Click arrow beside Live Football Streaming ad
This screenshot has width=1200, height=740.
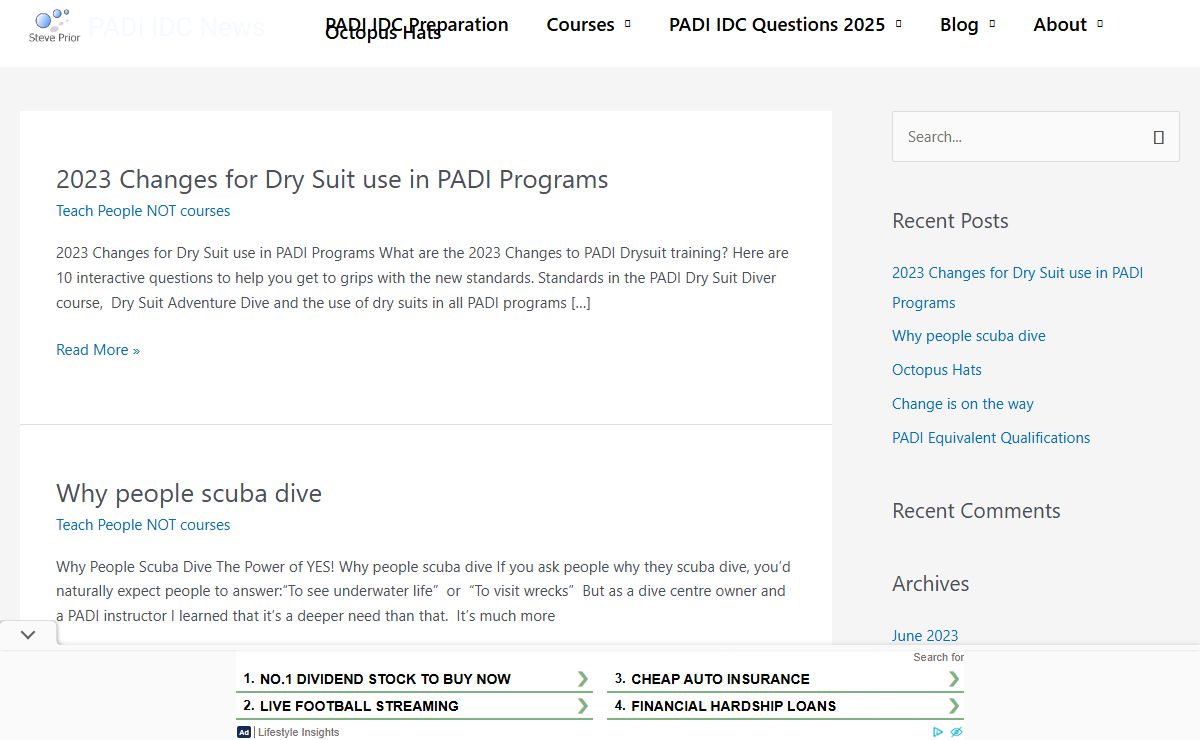pos(582,706)
